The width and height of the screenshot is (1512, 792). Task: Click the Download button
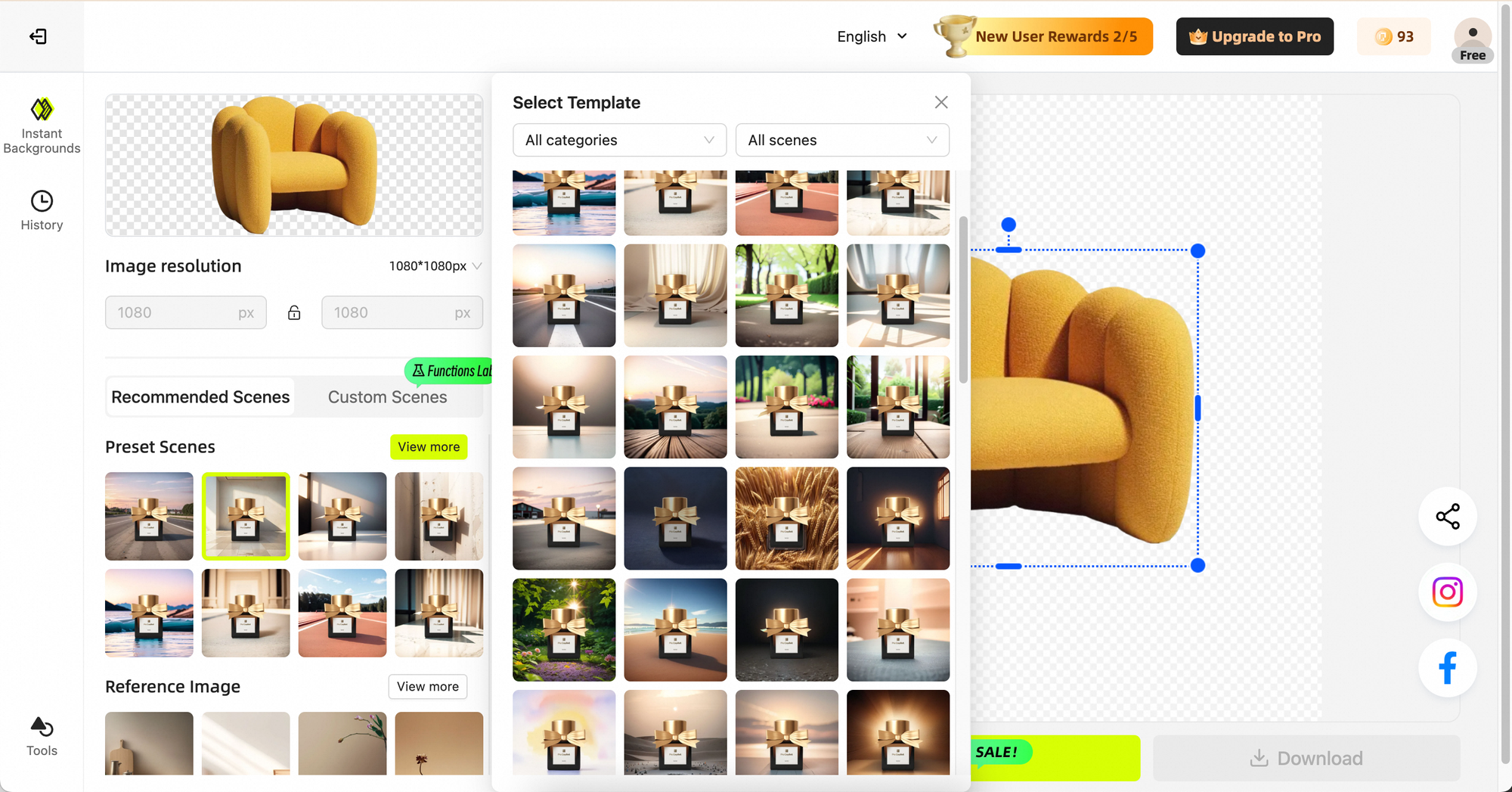1306,758
